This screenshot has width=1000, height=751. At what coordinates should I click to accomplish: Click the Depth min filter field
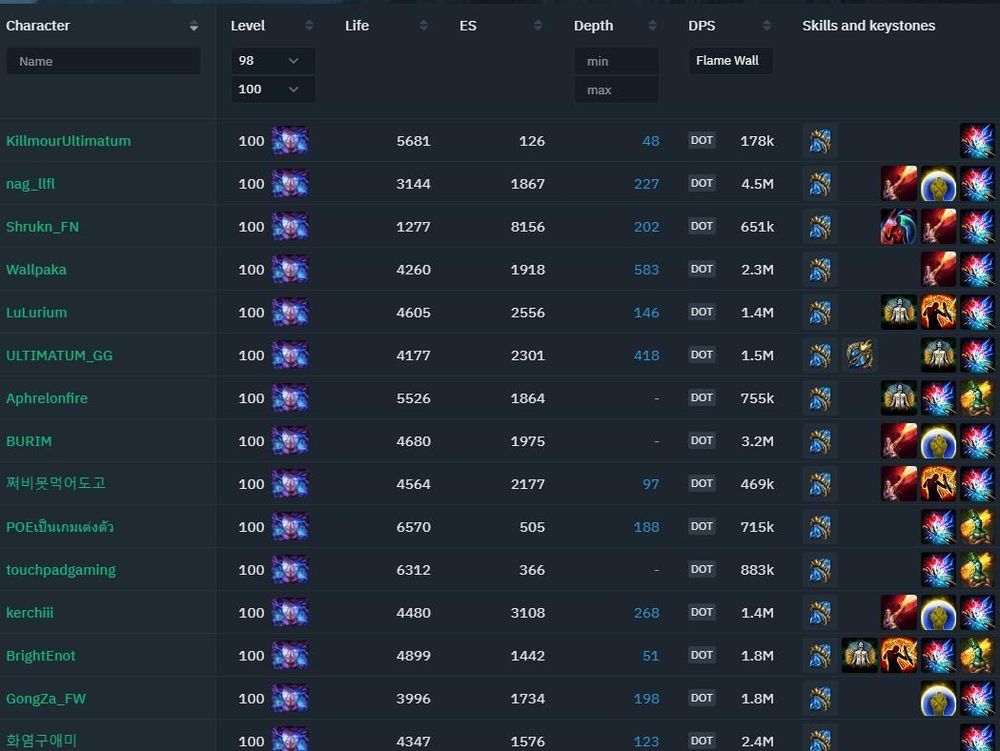point(616,61)
